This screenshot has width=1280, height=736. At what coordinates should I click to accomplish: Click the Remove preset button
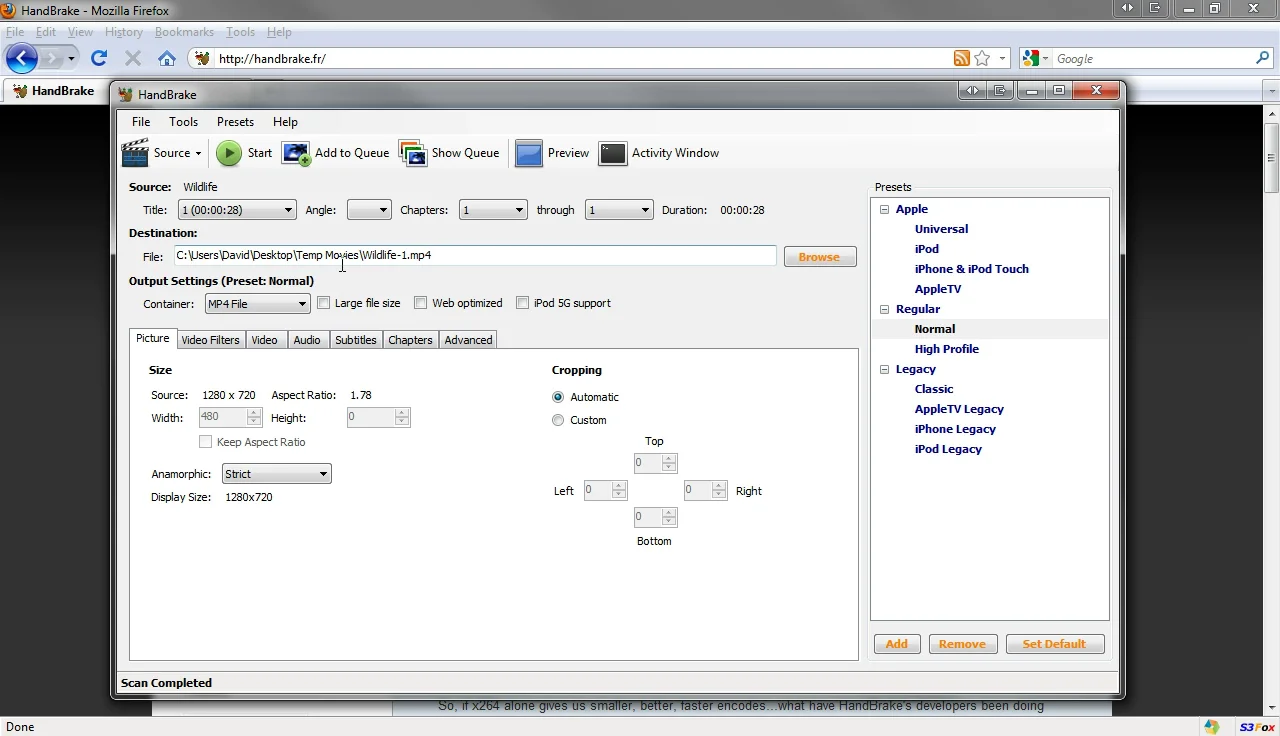click(962, 644)
